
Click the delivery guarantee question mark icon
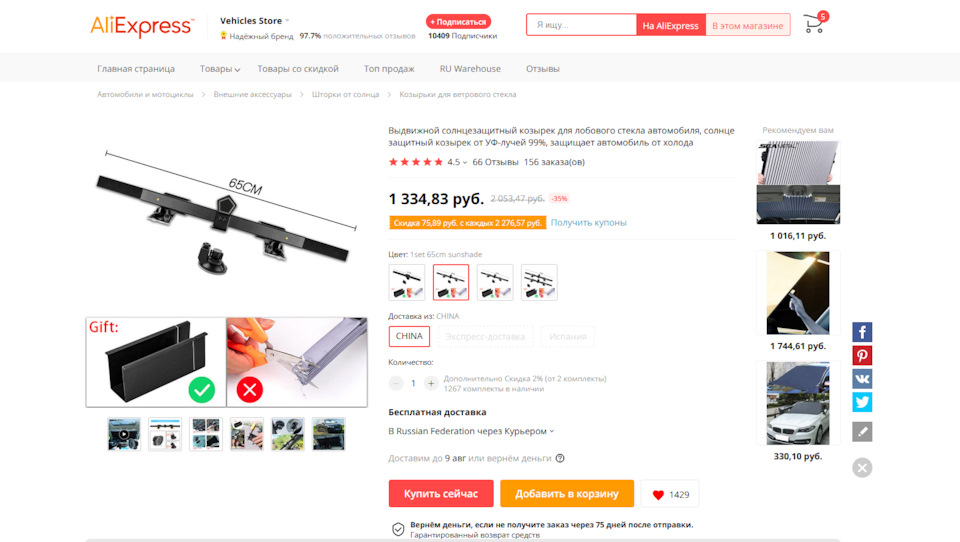pyautogui.click(x=560, y=458)
